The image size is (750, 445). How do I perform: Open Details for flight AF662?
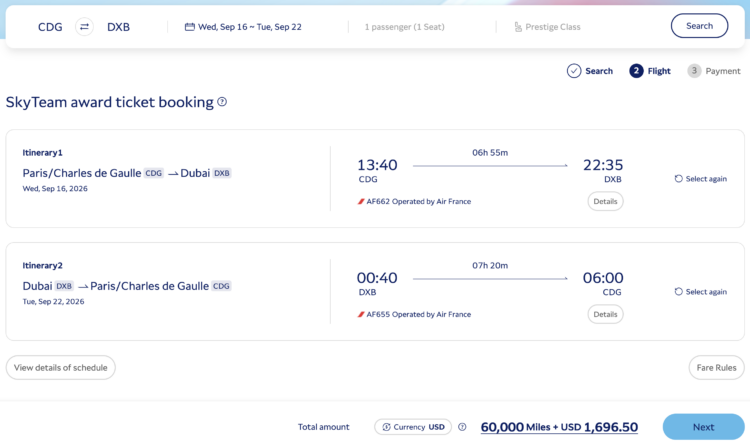(x=605, y=201)
